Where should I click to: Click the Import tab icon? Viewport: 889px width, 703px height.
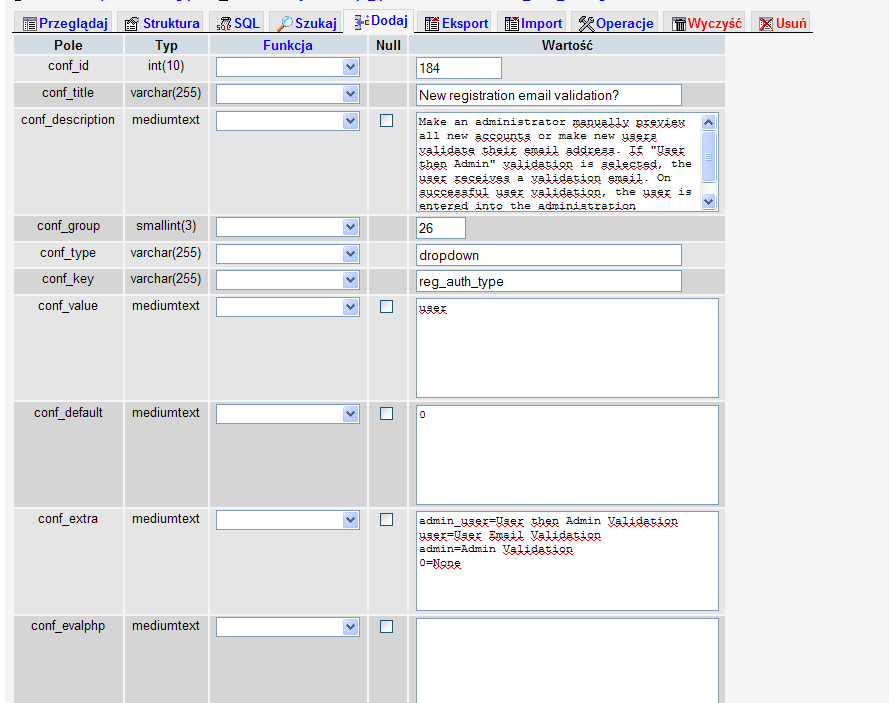pos(512,24)
